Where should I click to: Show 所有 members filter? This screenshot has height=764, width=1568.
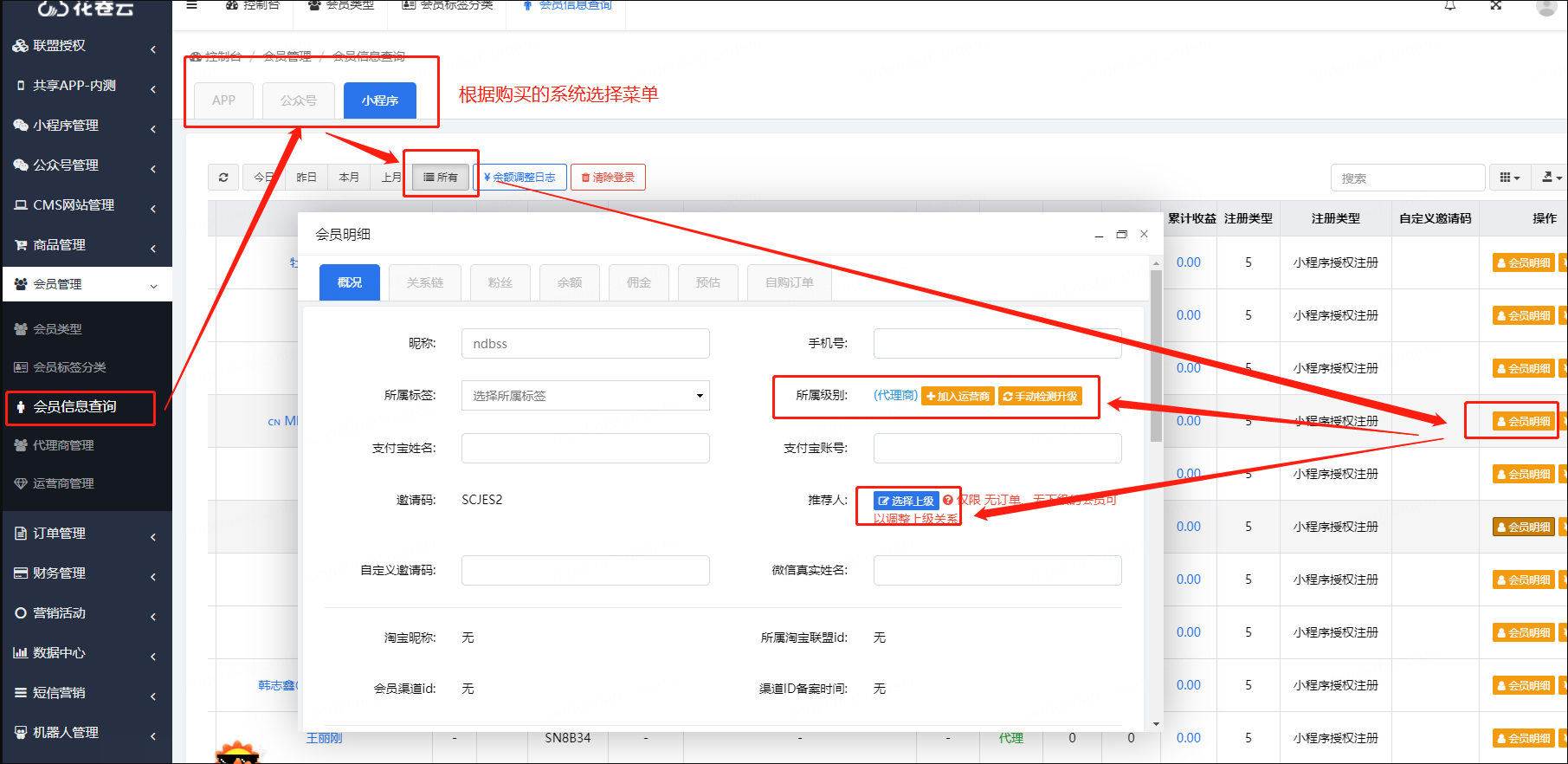coord(441,178)
